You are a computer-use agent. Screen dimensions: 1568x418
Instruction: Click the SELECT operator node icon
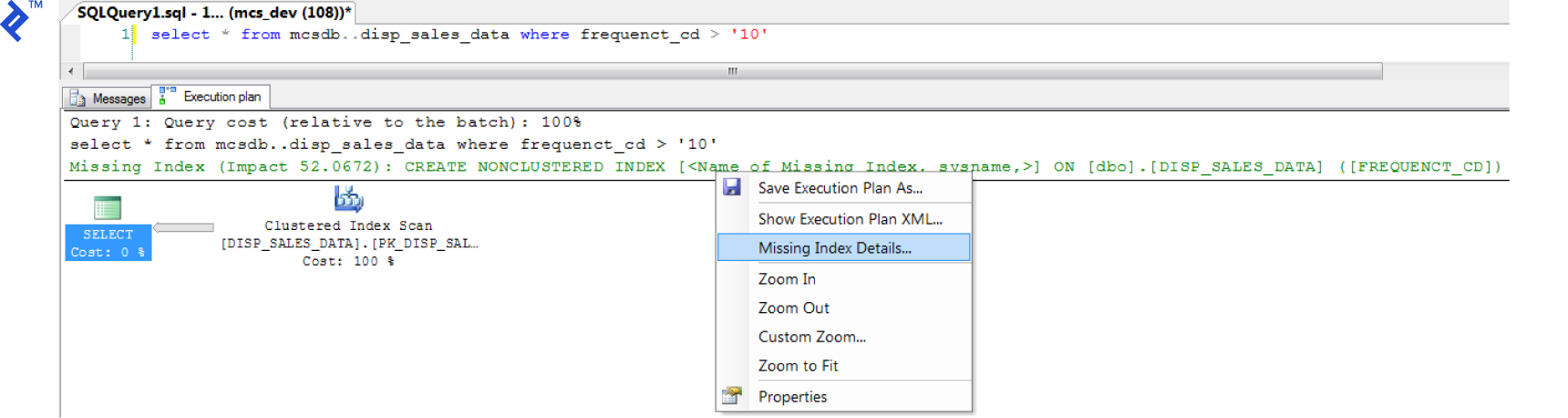108,208
